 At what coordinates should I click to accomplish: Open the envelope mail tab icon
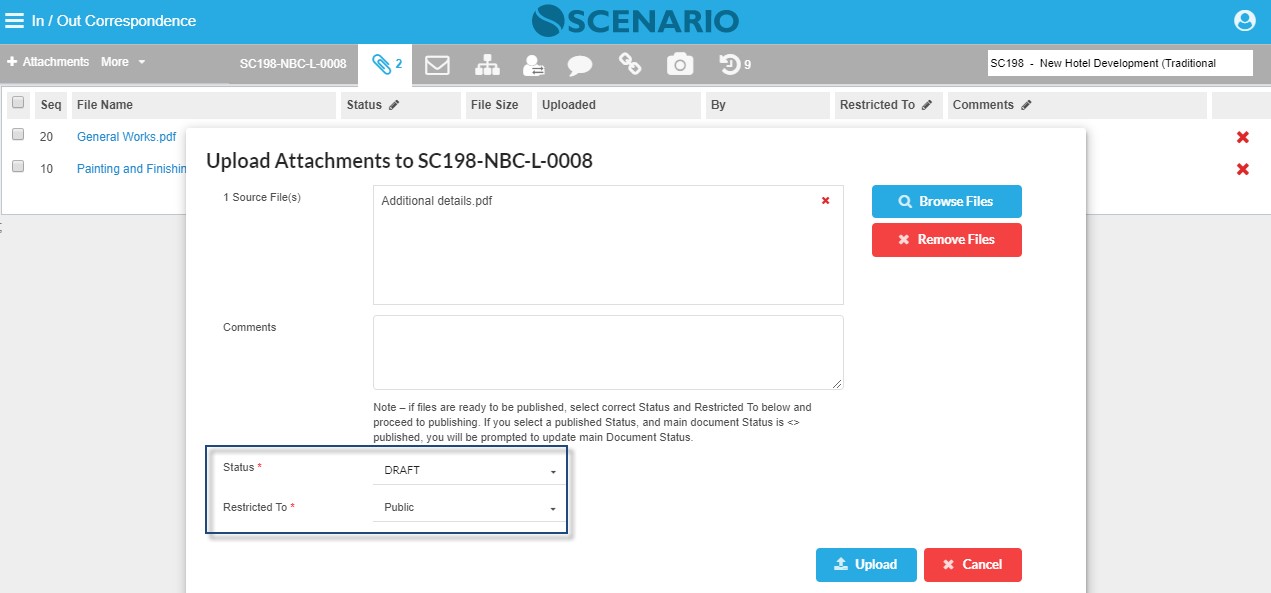tap(437, 65)
